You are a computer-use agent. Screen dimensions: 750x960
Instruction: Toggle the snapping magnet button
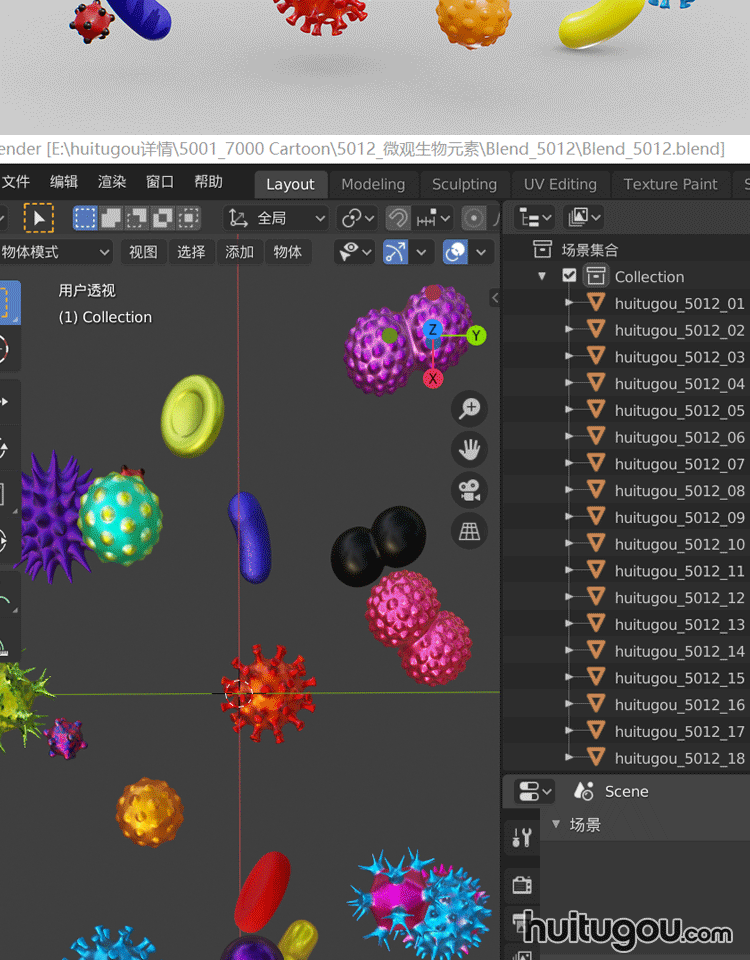click(x=398, y=218)
